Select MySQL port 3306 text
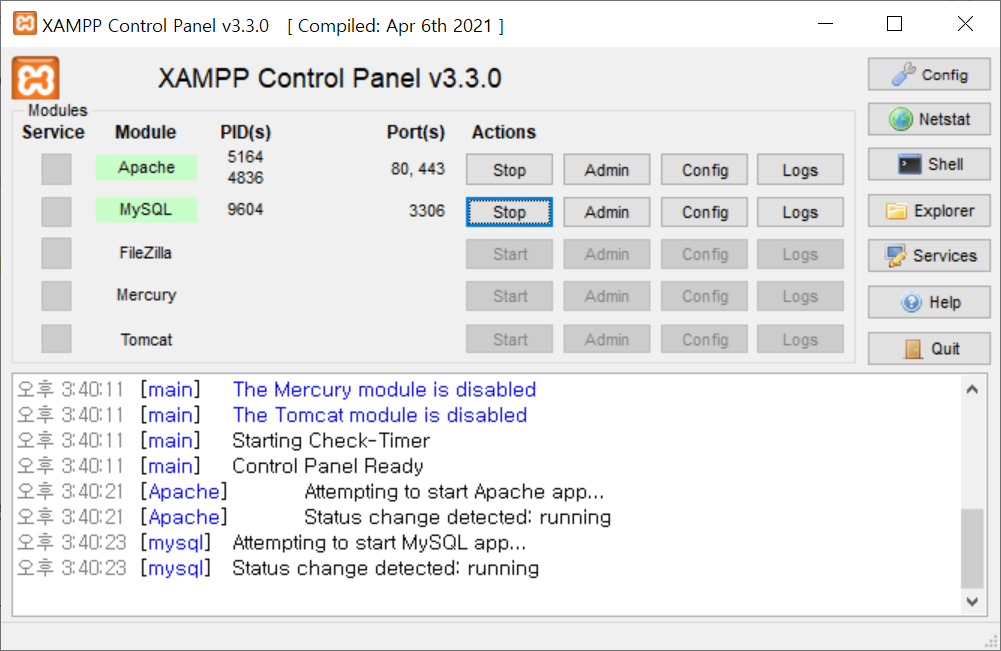1001x651 pixels. [426, 211]
